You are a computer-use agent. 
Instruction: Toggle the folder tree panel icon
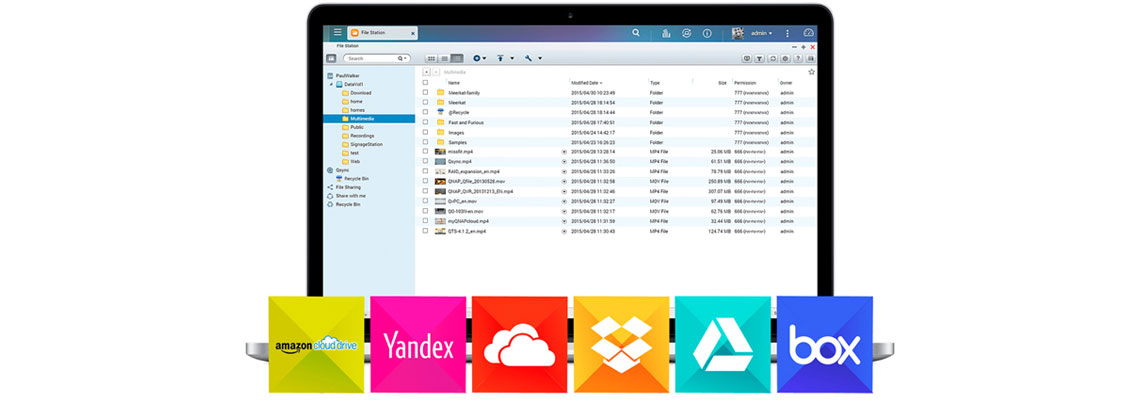331,58
